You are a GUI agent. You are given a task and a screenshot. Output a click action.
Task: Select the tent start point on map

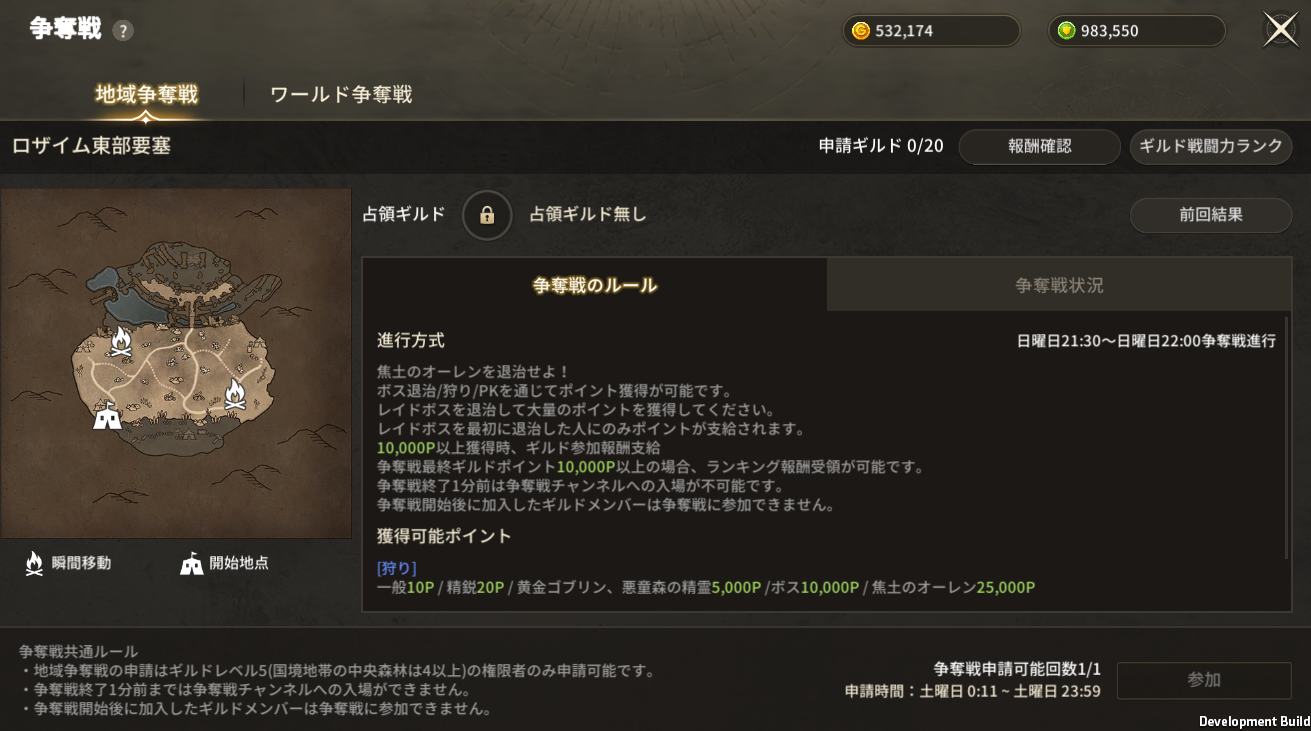pos(107,415)
